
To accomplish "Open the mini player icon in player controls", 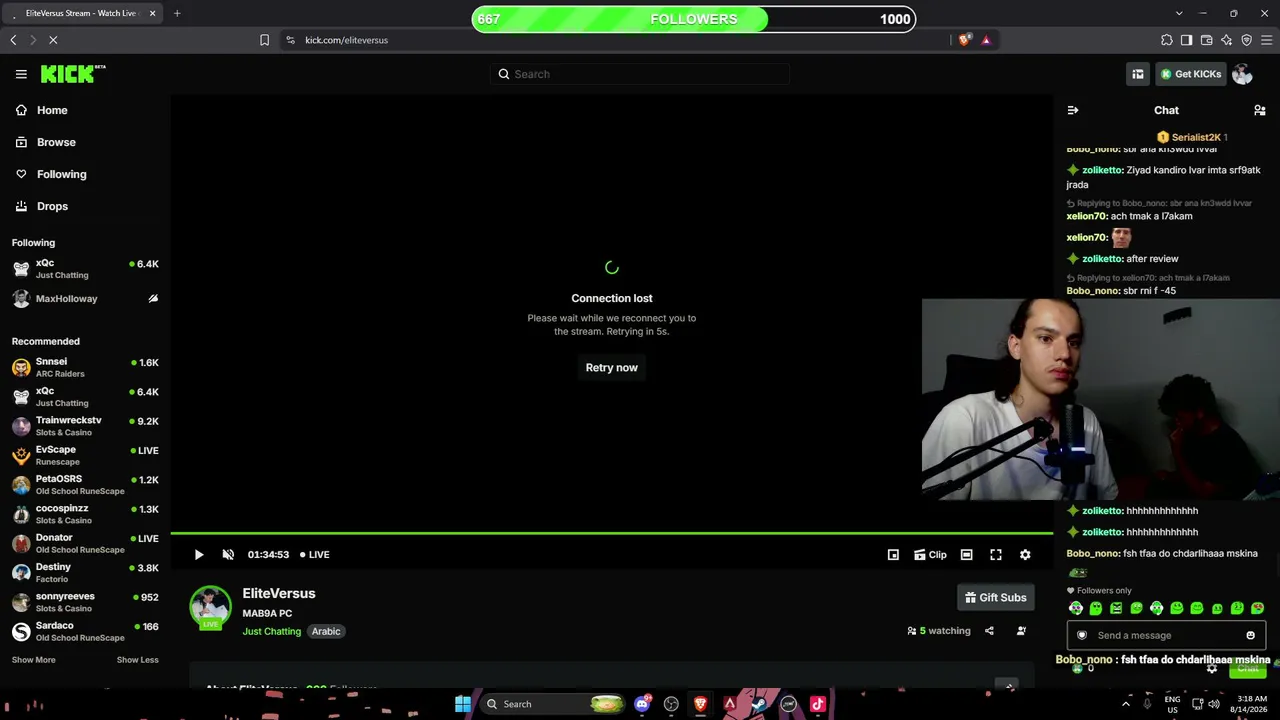I will [893, 555].
